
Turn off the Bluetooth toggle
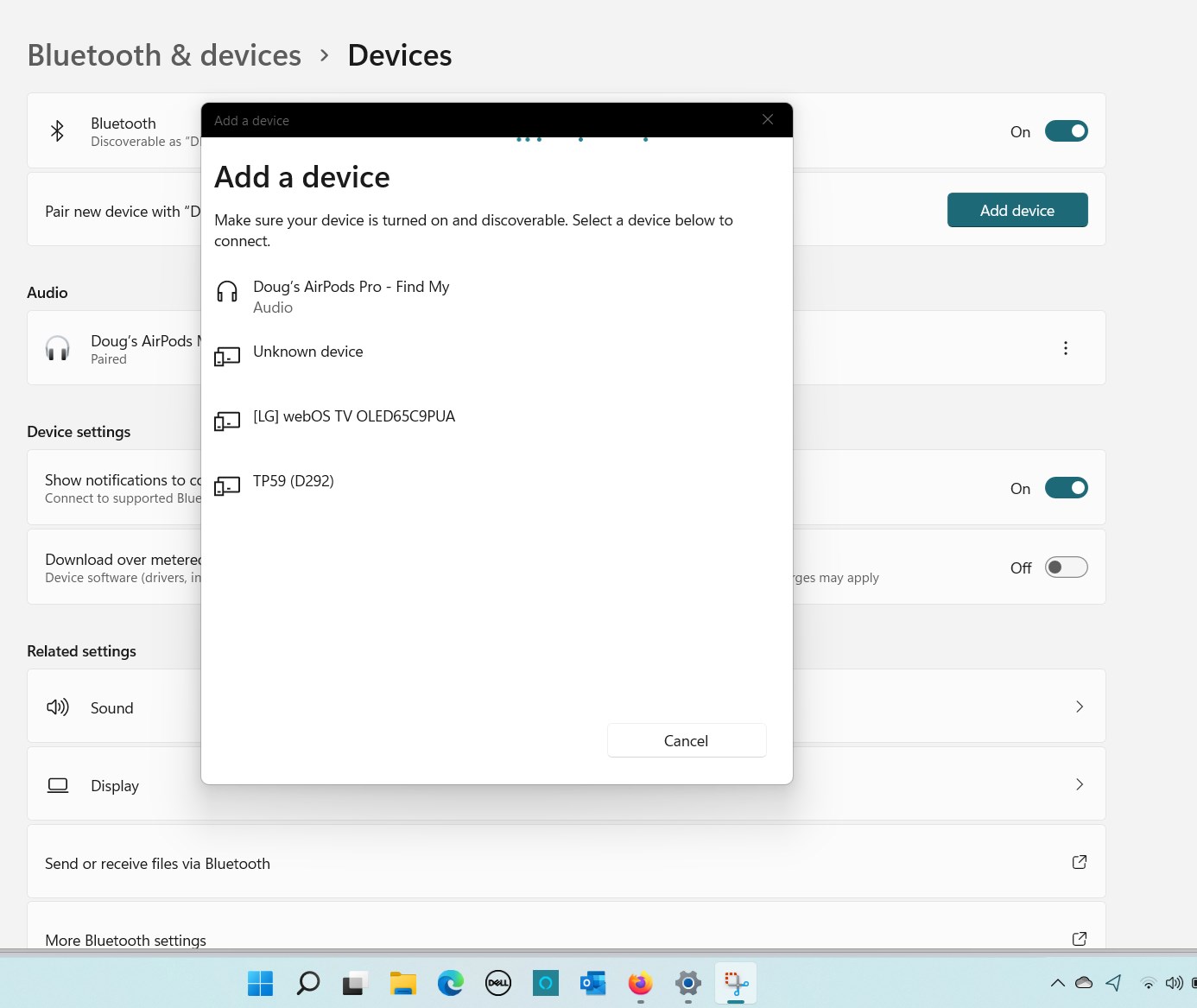(x=1067, y=131)
